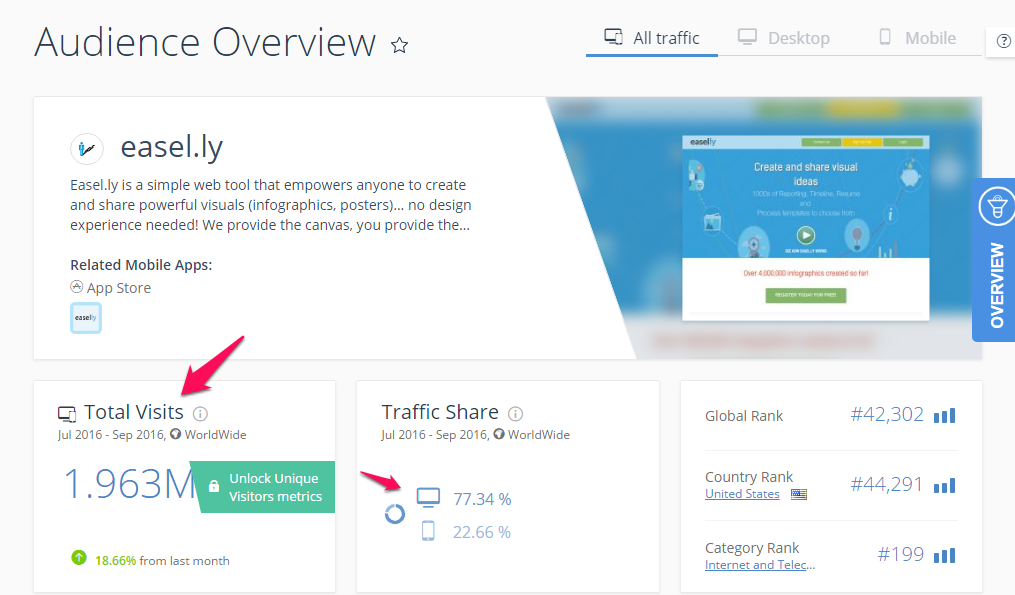This screenshot has width=1015, height=595.
Task: Click the globe icon under Total Visits
Action: pos(175,434)
